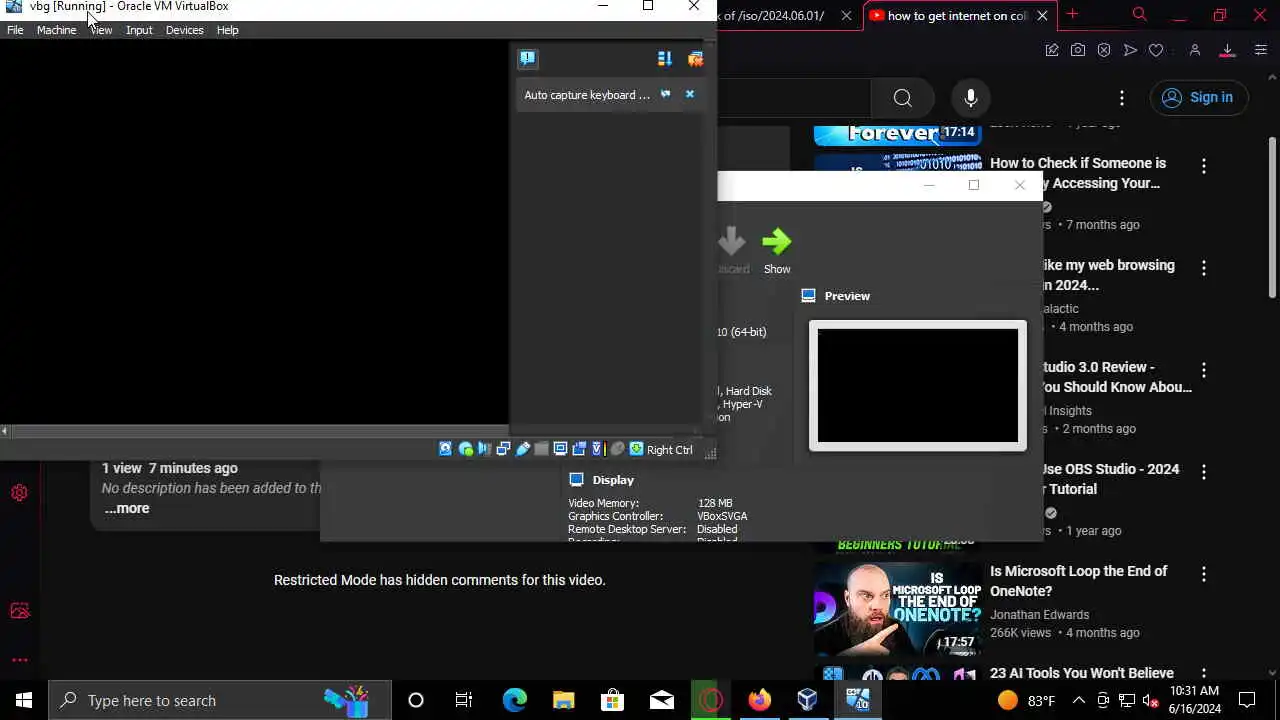Dismiss the Auto capture keyboard notification
This screenshot has height=720, width=1280.
pos(689,94)
